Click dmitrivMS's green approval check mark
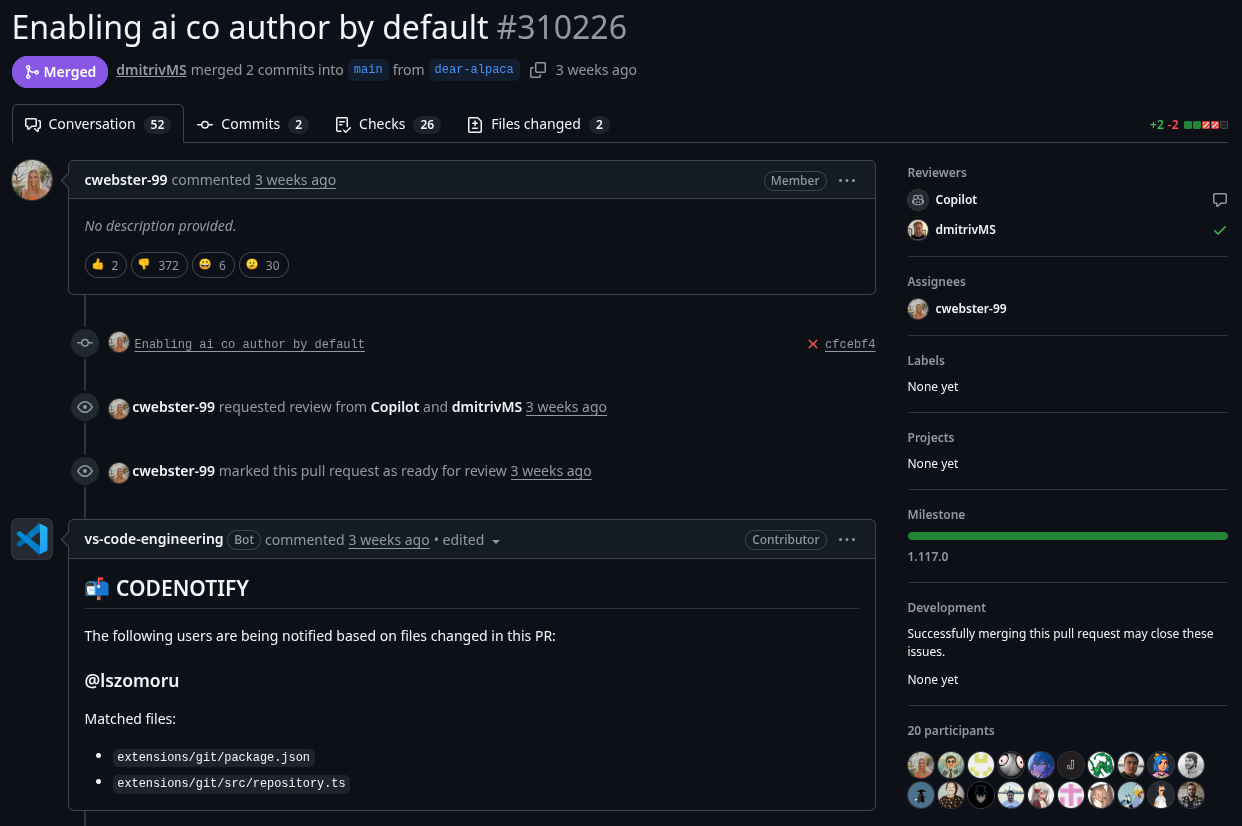This screenshot has height=826, width=1242. click(x=1219, y=230)
